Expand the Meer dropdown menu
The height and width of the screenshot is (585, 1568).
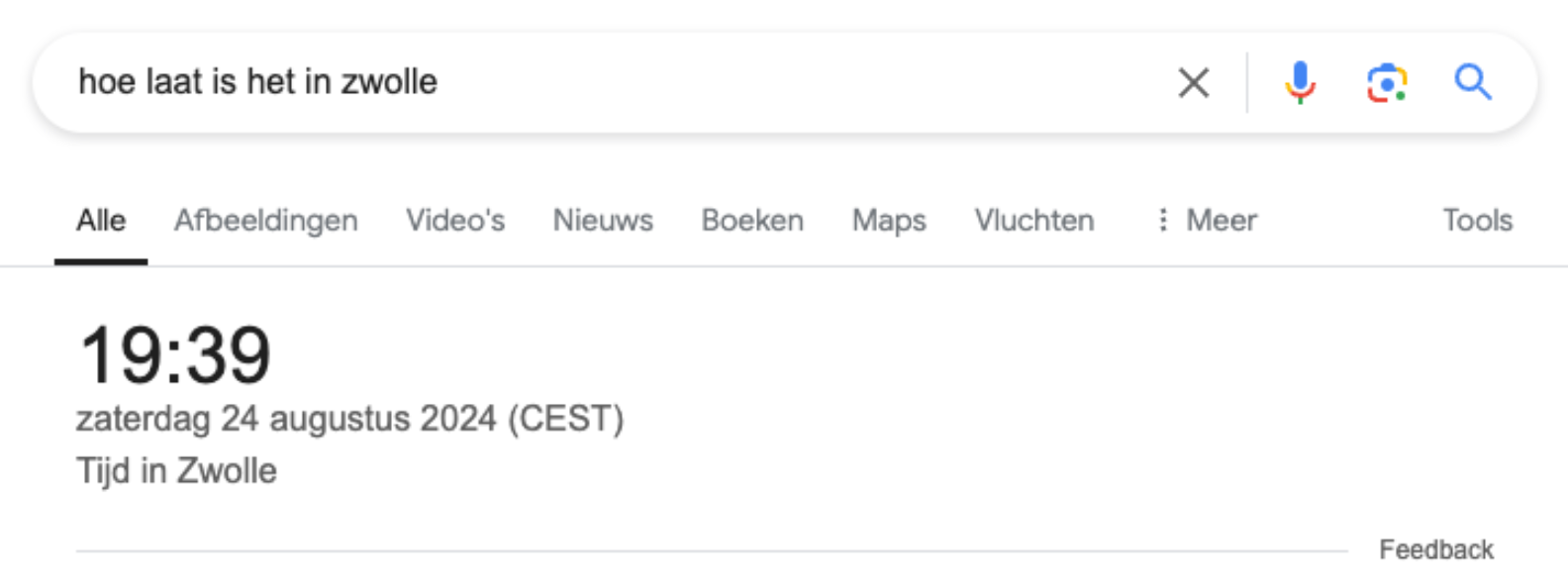tap(1222, 220)
